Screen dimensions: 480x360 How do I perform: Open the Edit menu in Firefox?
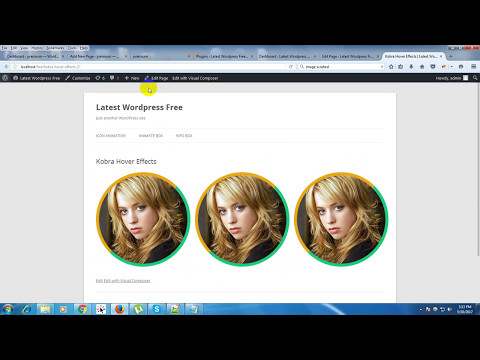14,48
